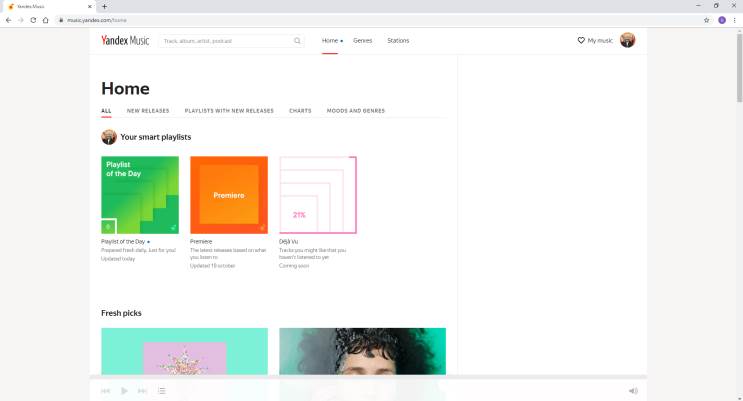Open the Premiere playlist cover
743x401 pixels.
(x=229, y=194)
